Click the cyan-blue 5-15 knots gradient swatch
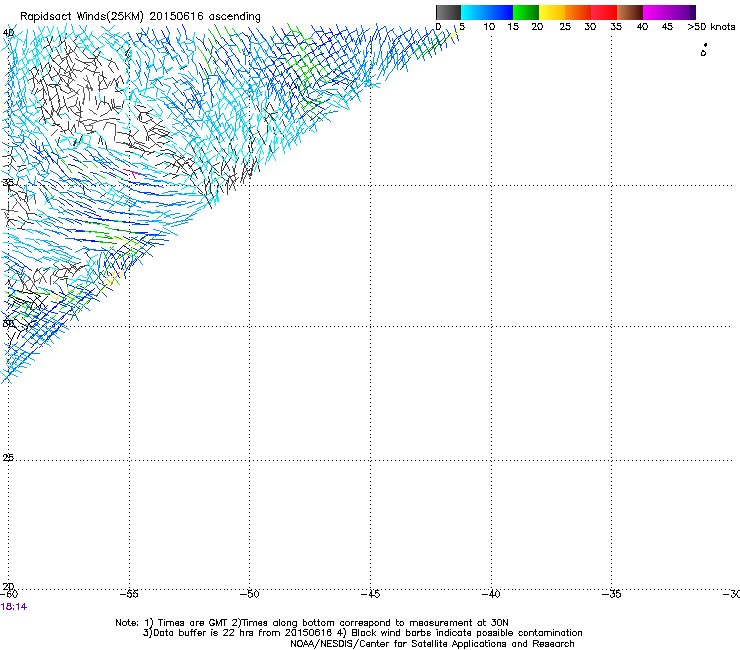 click(487, 12)
